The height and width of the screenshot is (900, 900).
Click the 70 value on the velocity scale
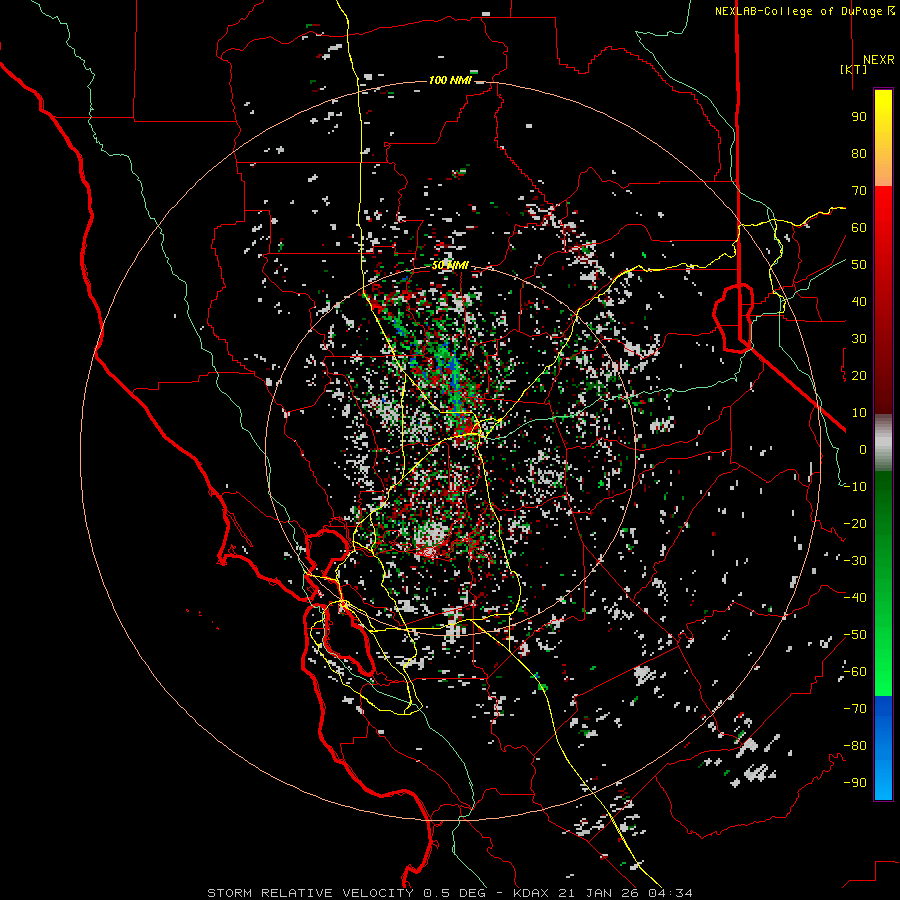859,191
